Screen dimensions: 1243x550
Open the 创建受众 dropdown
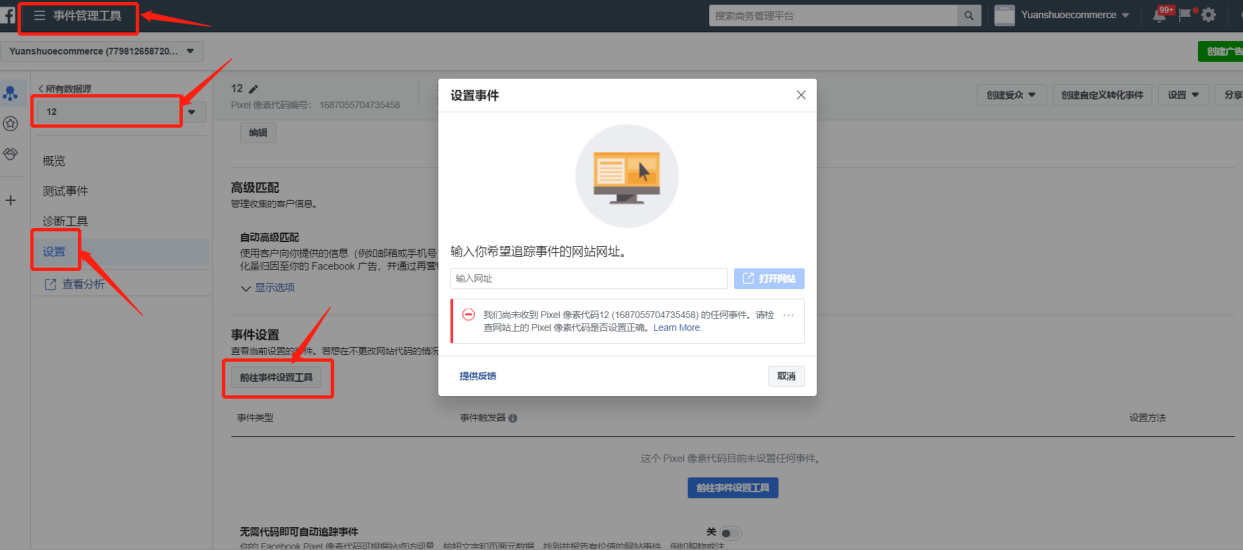(1010, 95)
